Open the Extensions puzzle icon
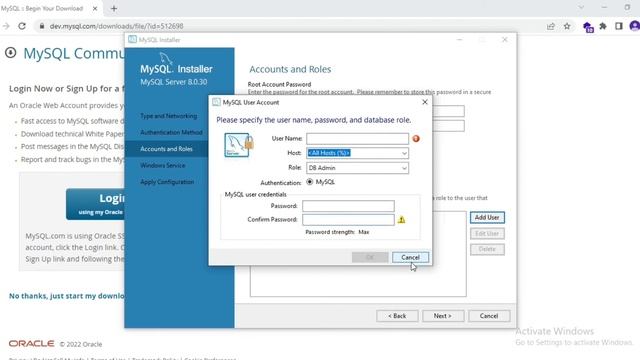The width and height of the screenshot is (640, 360). (x=603, y=26)
